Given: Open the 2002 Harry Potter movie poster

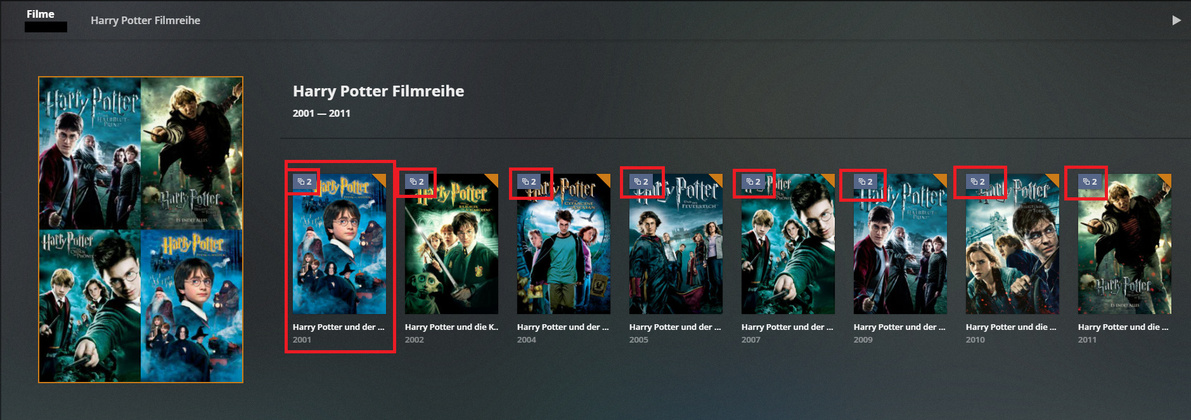Looking at the screenshot, I should [451, 244].
